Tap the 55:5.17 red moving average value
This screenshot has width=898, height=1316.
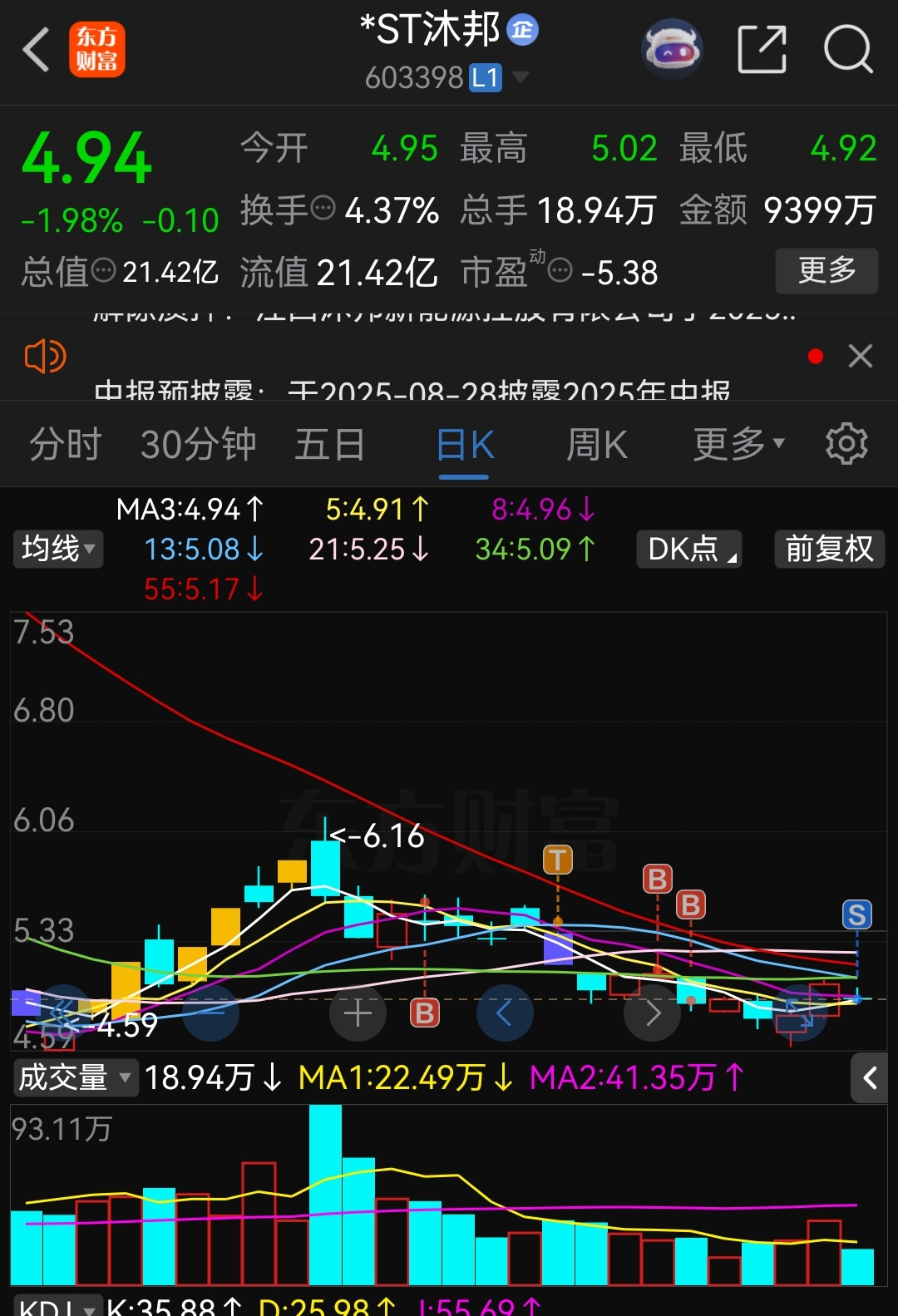204,589
